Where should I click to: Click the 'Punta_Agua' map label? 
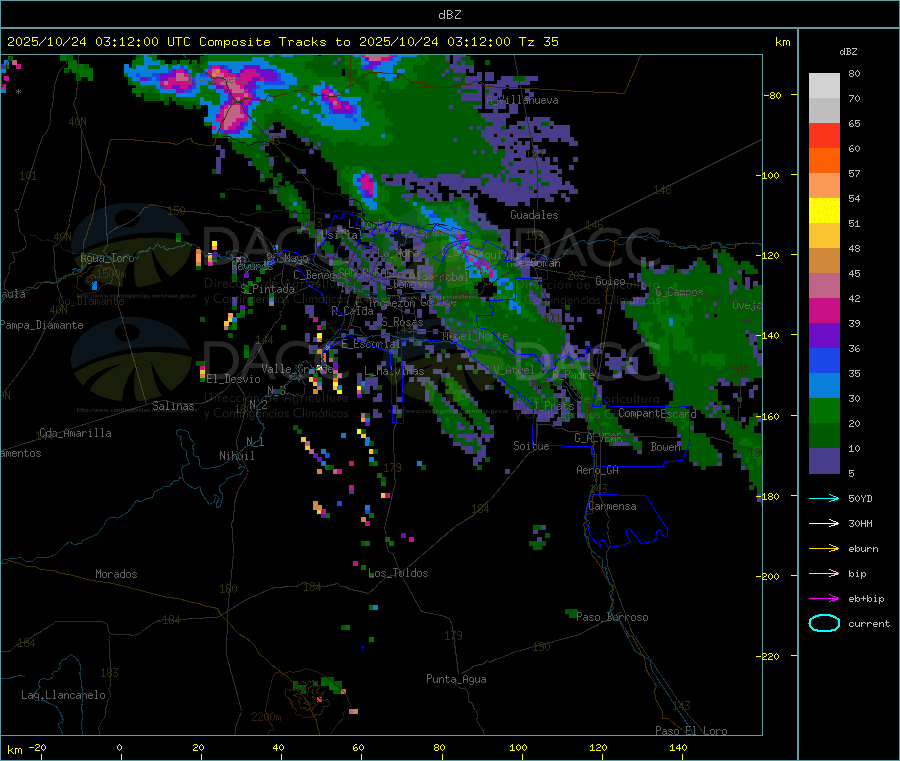point(456,680)
